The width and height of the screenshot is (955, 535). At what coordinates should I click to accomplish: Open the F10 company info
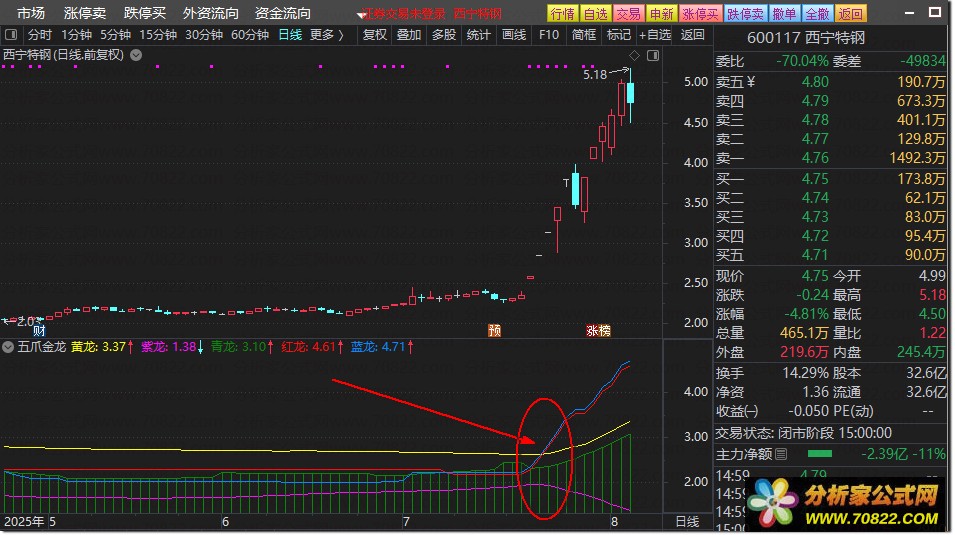pos(549,35)
